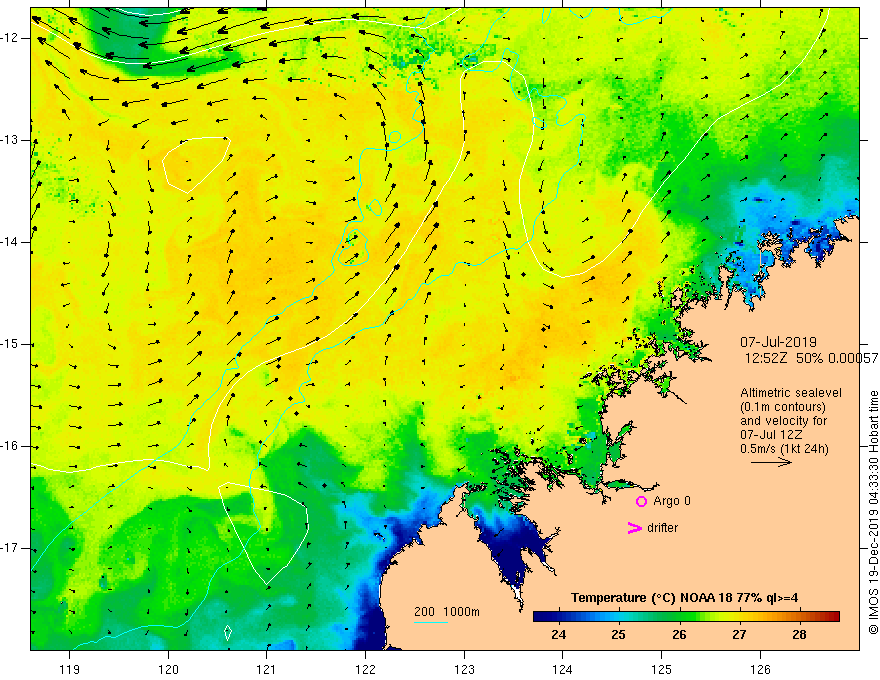The height and width of the screenshot is (680, 880).
Task: Click the magenta drifter arrowhead symbol
Action: coord(634,528)
